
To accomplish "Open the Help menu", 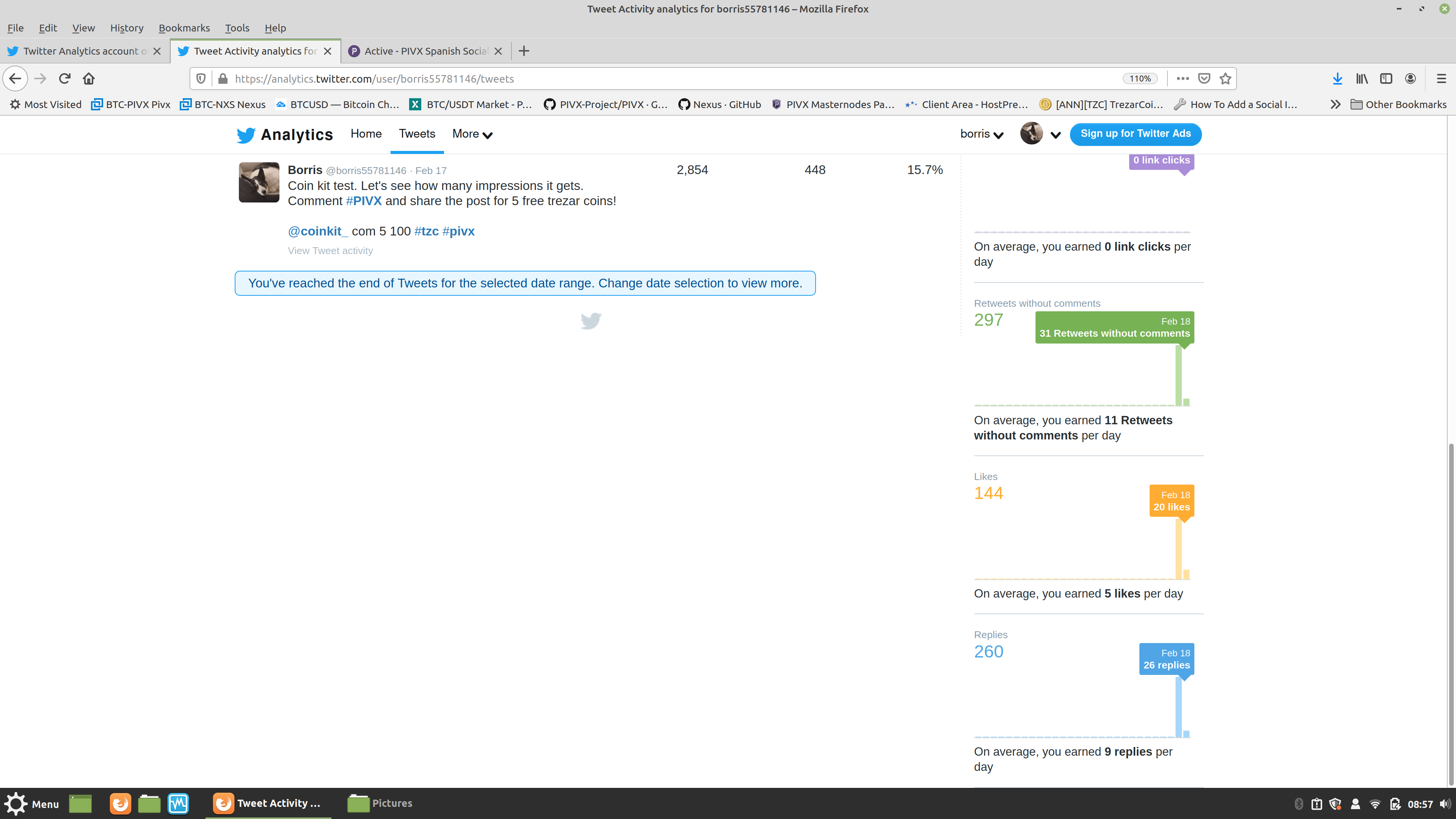I will coord(275,28).
